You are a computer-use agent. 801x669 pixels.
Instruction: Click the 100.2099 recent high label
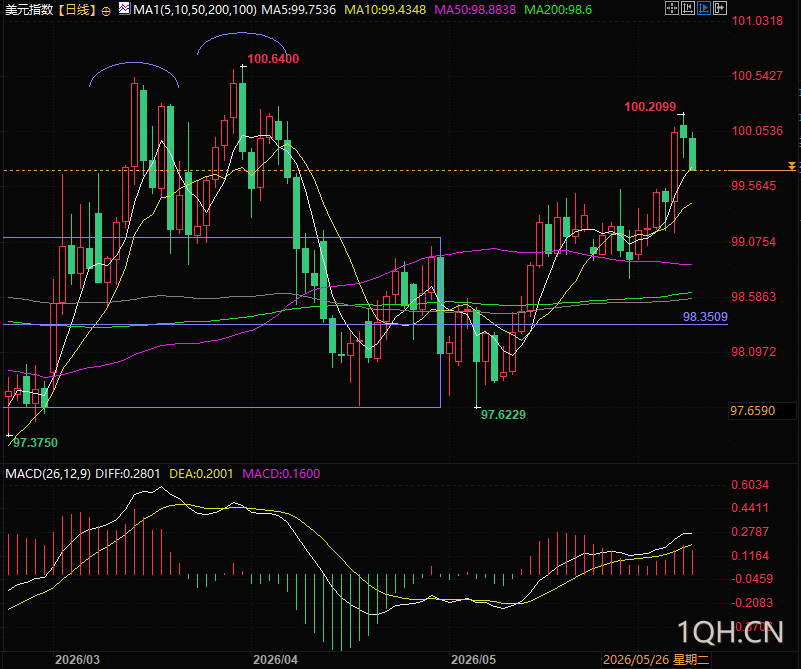[x=650, y=107]
